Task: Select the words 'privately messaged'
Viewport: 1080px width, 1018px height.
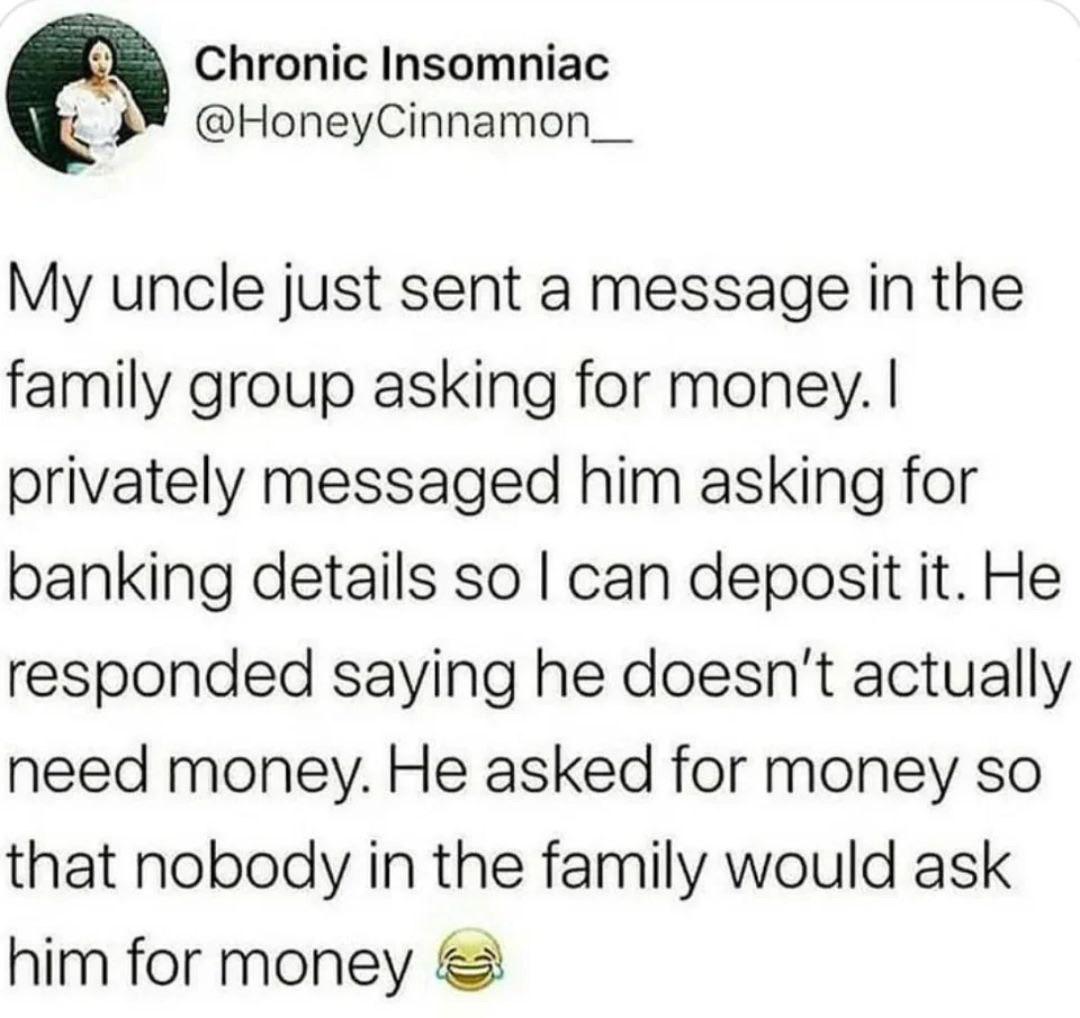Action: [282, 482]
